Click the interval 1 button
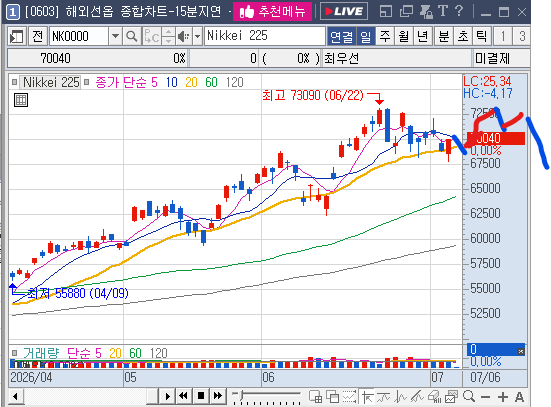This screenshot has width=551, height=407. 503,36
